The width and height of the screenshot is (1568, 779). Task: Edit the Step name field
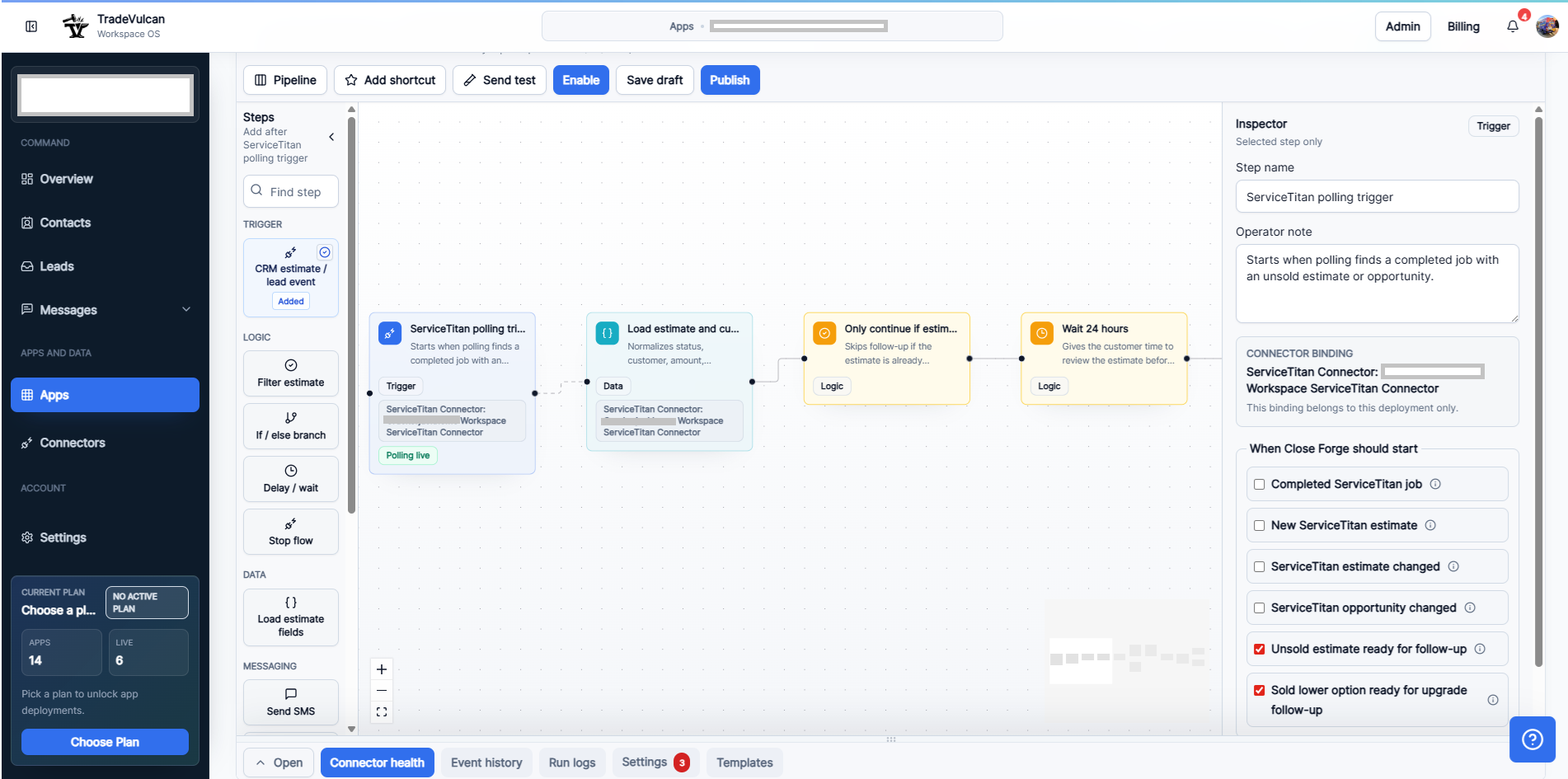coord(1377,197)
